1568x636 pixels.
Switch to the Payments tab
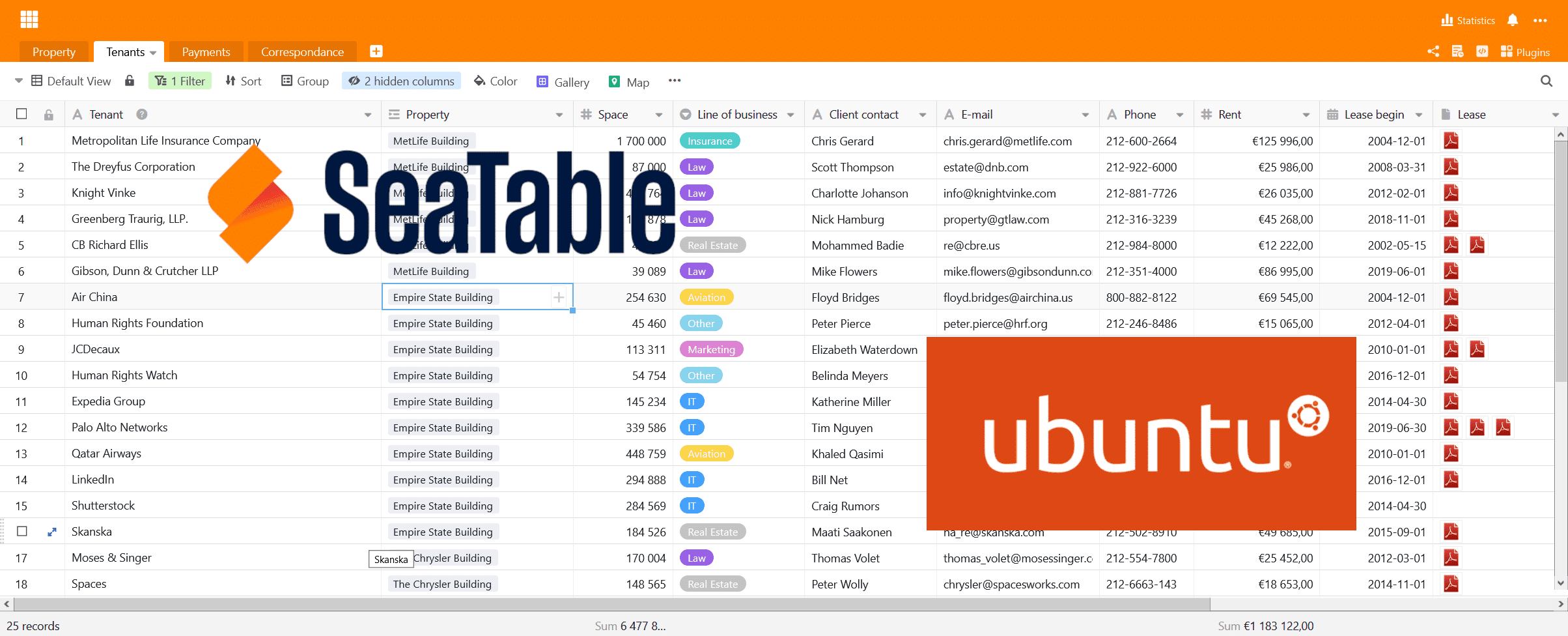coord(206,51)
